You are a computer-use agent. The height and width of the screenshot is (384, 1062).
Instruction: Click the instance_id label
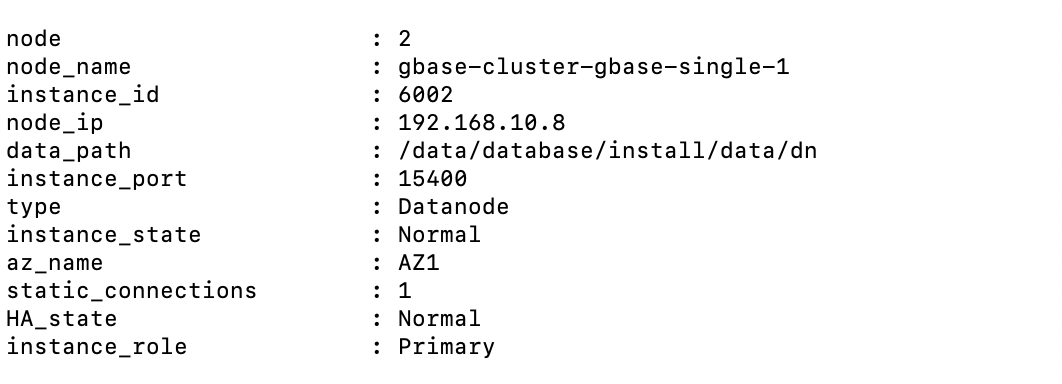tap(83, 95)
